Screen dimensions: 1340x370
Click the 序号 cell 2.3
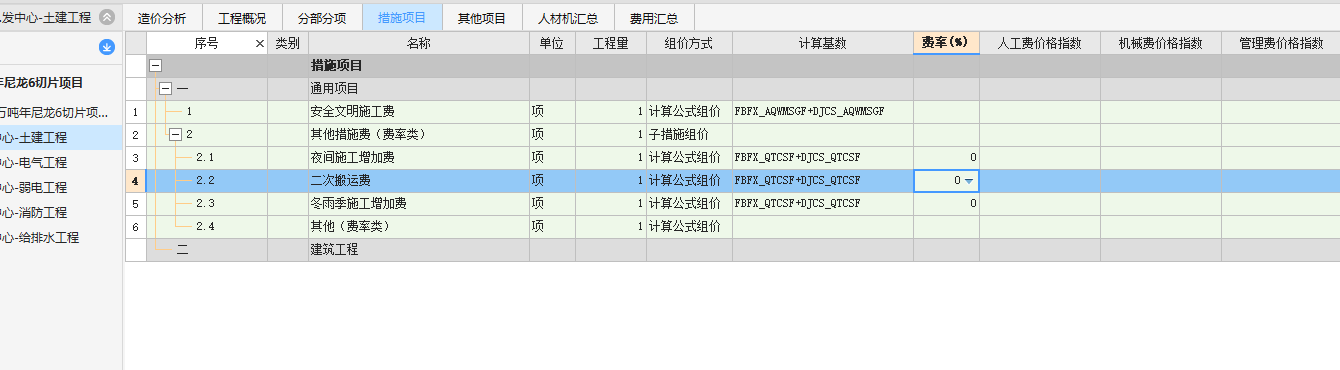point(207,204)
